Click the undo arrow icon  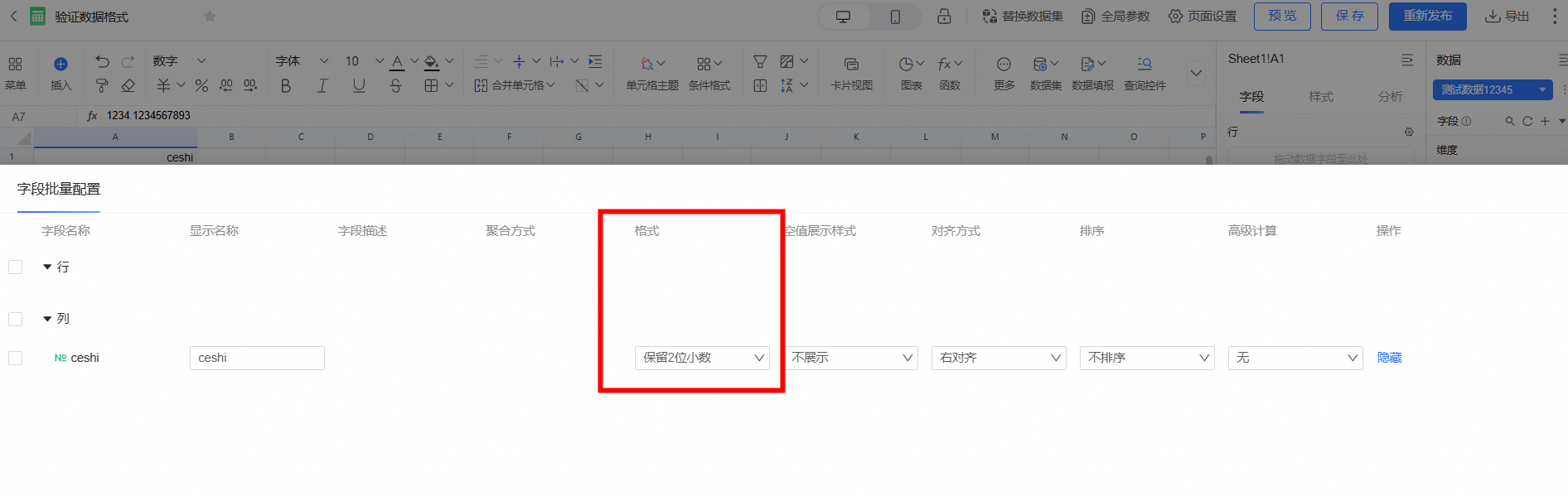pos(102,62)
